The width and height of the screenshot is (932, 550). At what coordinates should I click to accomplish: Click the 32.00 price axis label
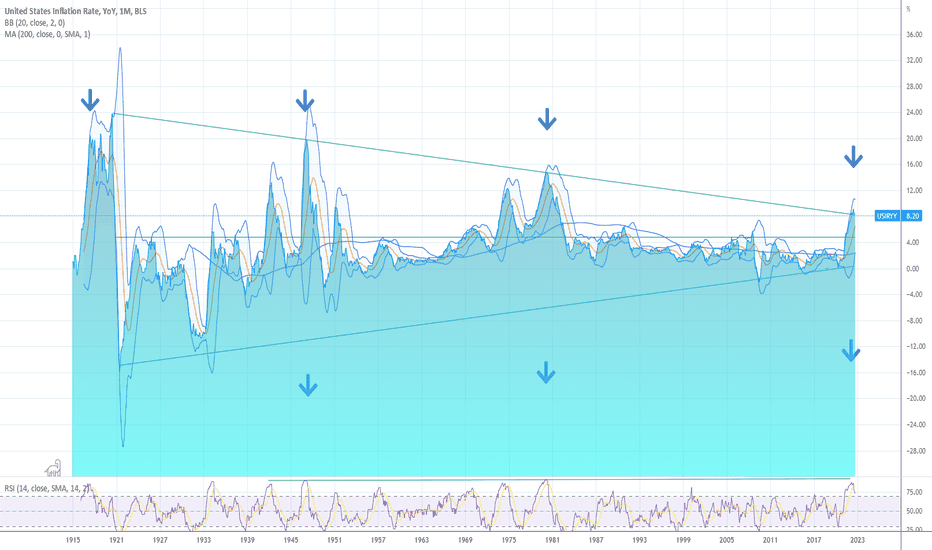(x=914, y=60)
